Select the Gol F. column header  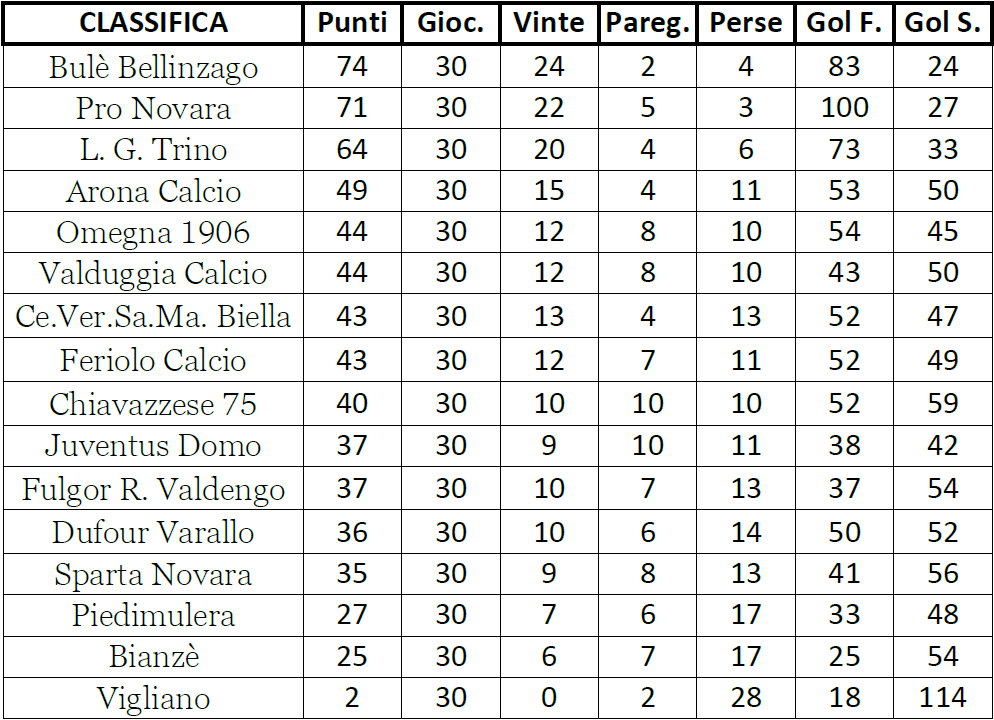pyautogui.click(x=844, y=23)
